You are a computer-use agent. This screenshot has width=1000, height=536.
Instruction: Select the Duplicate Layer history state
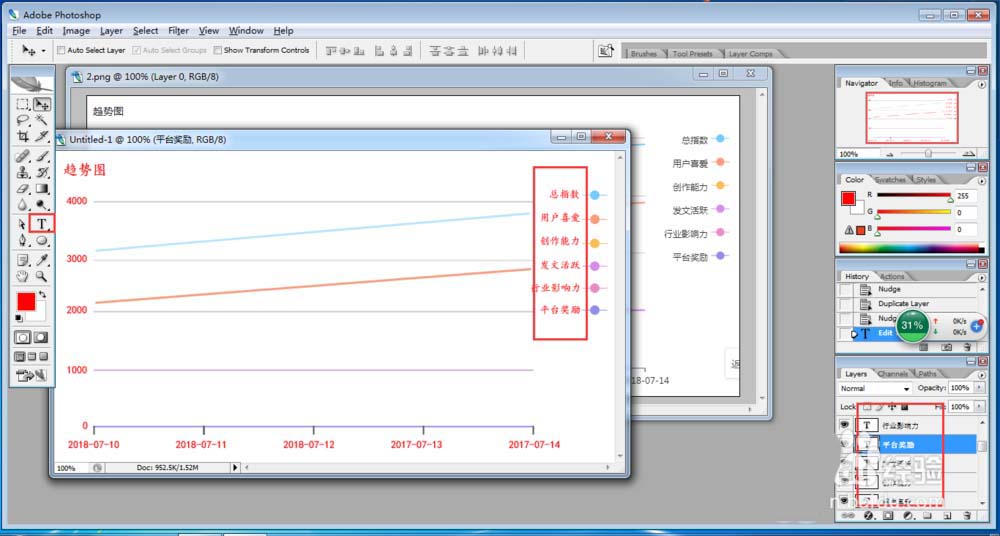pyautogui.click(x=903, y=303)
